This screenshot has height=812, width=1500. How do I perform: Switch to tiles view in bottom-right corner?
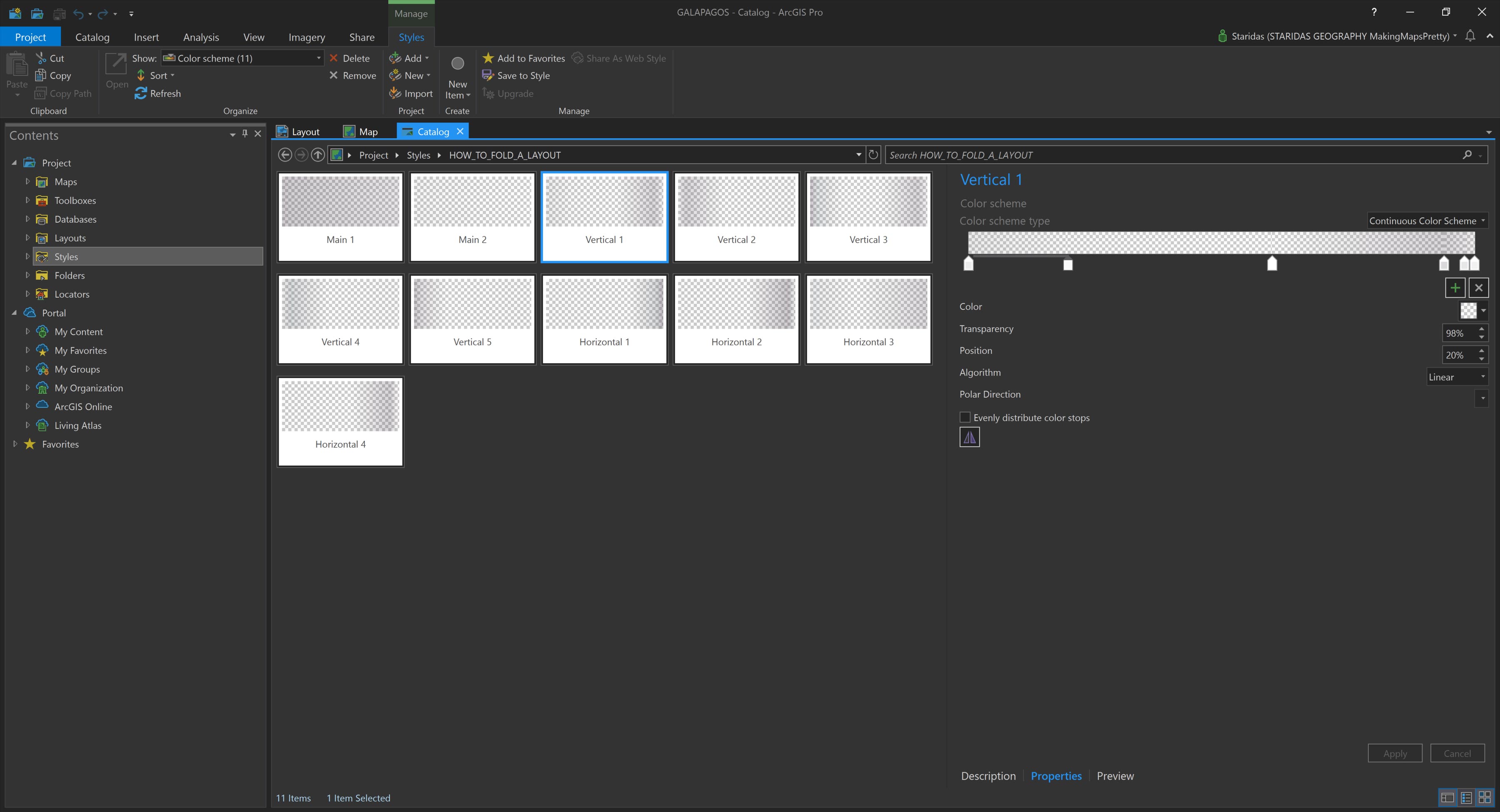[x=1485, y=797]
